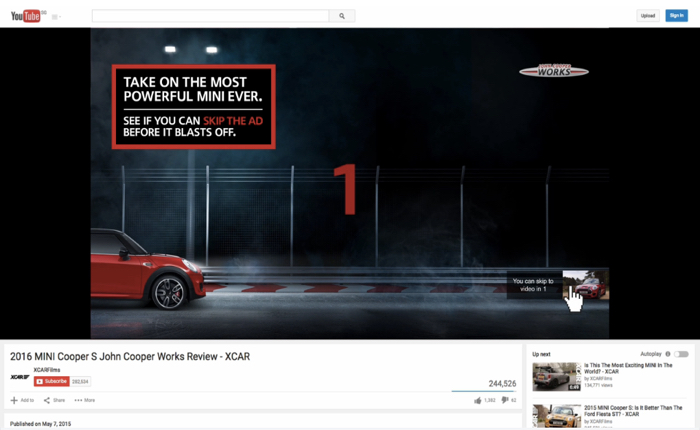Viewport: 700px width, 430px height.
Task: Click the XCARFilms channel avatar
Action: point(20,377)
